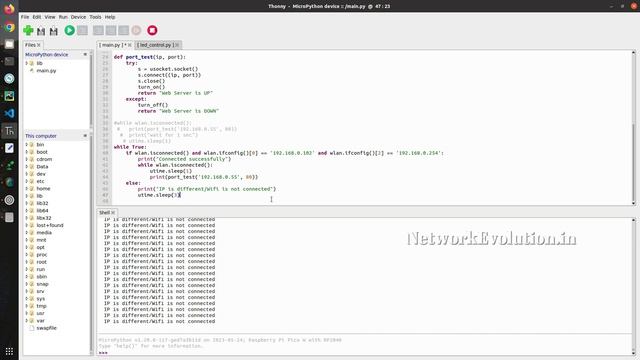Select the lib64 folder
The height and width of the screenshot is (360, 640).
(x=42, y=211)
